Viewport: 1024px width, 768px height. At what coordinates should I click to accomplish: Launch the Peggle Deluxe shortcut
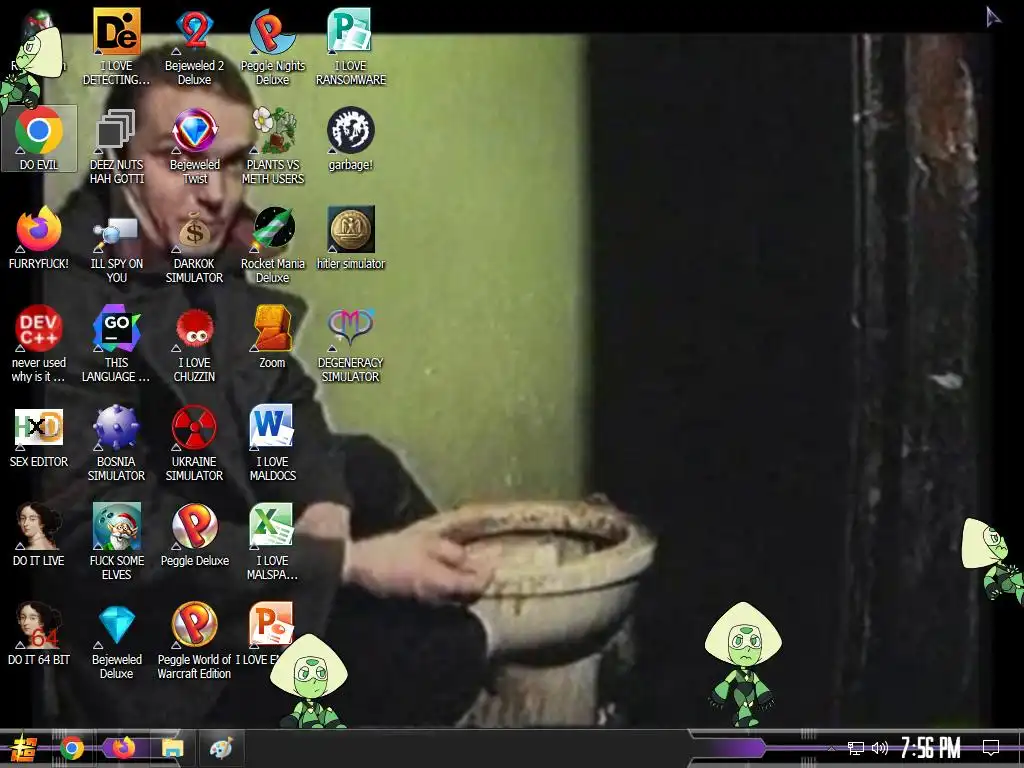pos(194,526)
